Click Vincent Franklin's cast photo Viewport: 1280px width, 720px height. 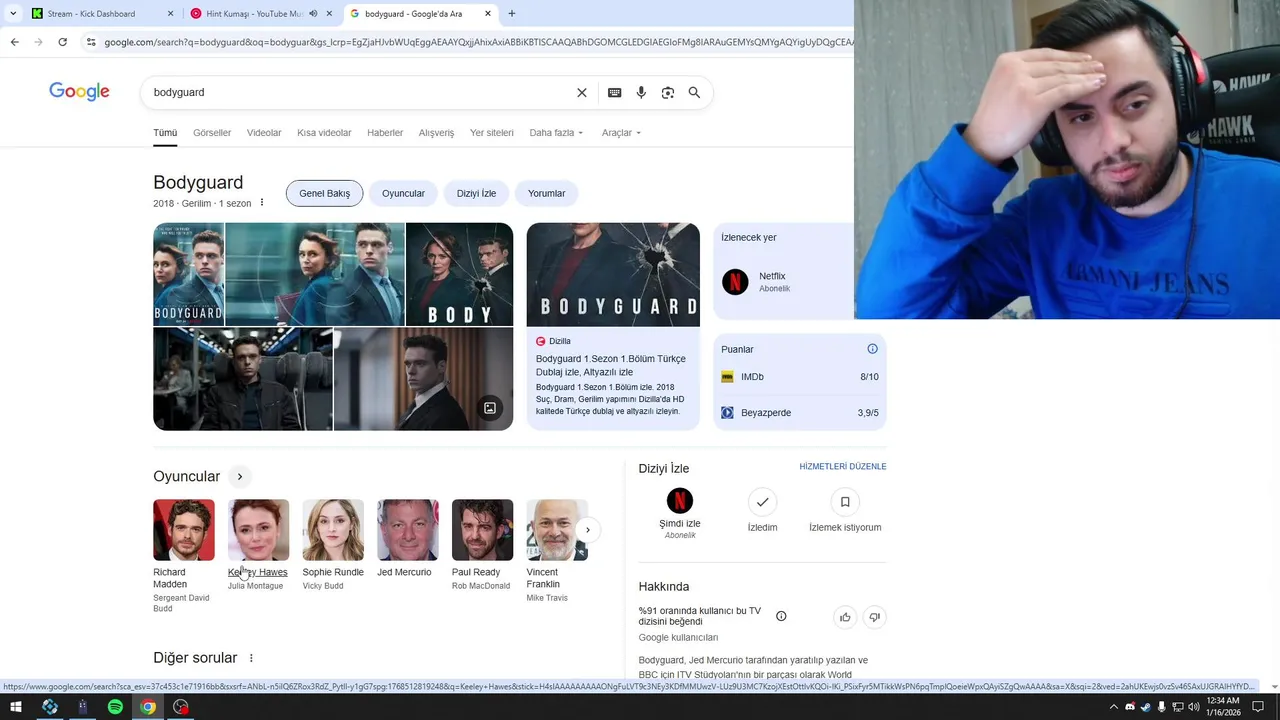pyautogui.click(x=557, y=530)
